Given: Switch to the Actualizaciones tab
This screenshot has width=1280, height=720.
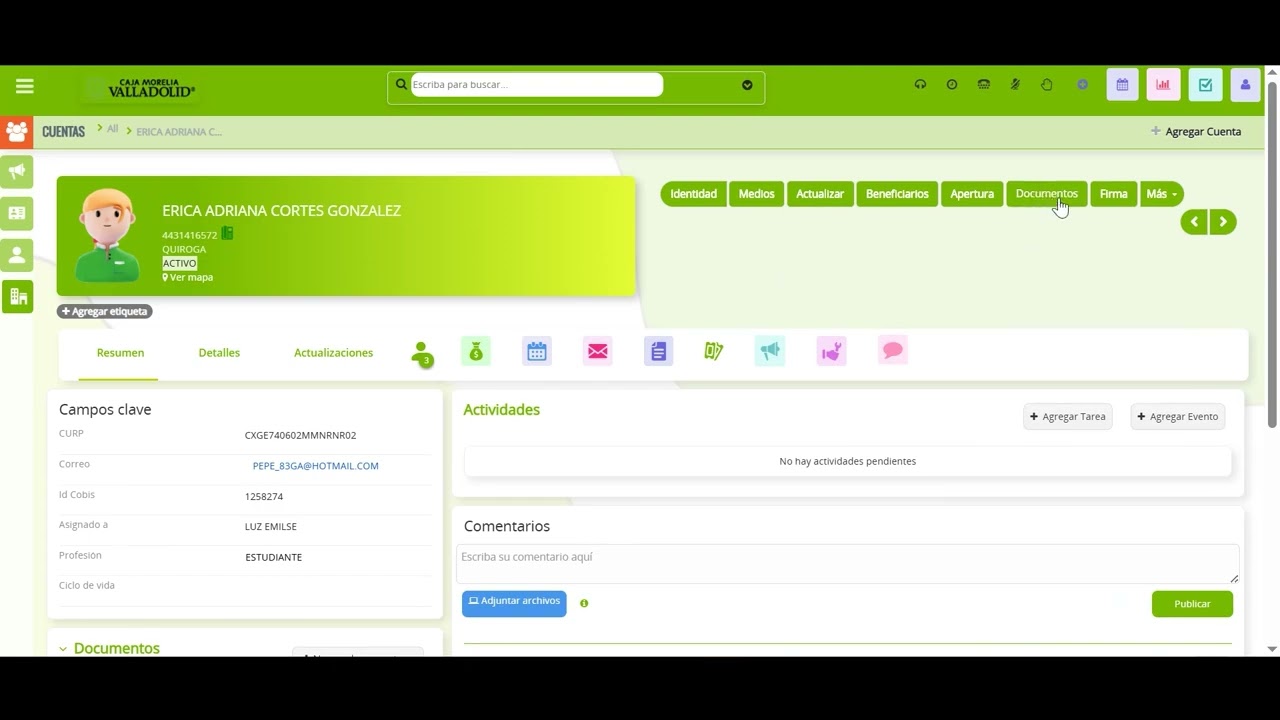Looking at the screenshot, I should (333, 353).
